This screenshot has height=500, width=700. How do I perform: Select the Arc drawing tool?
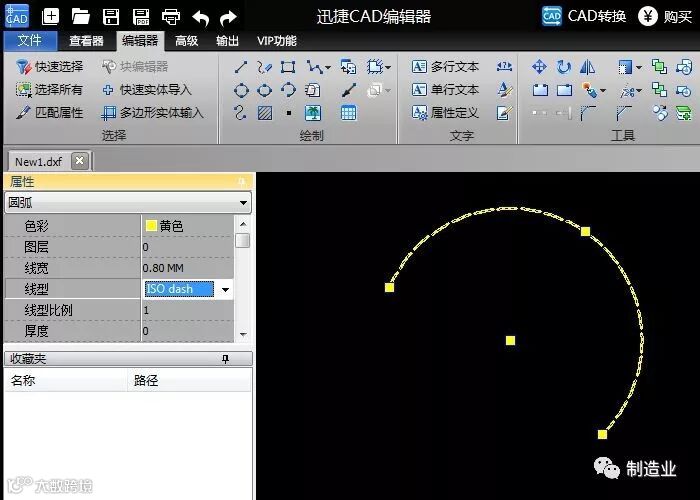coord(288,90)
